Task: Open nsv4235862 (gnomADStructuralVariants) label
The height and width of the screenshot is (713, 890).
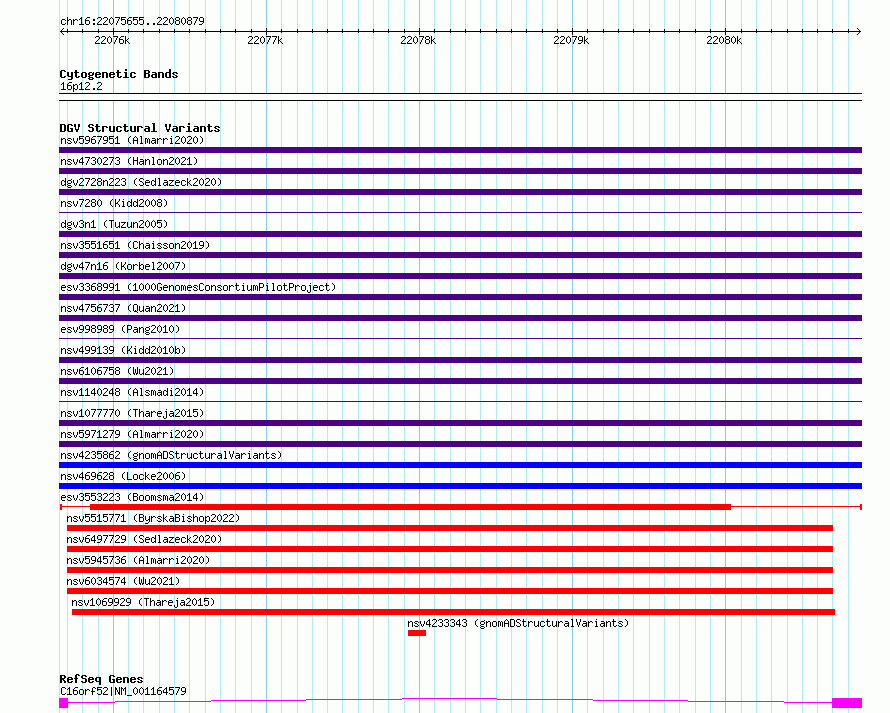Action: point(171,455)
